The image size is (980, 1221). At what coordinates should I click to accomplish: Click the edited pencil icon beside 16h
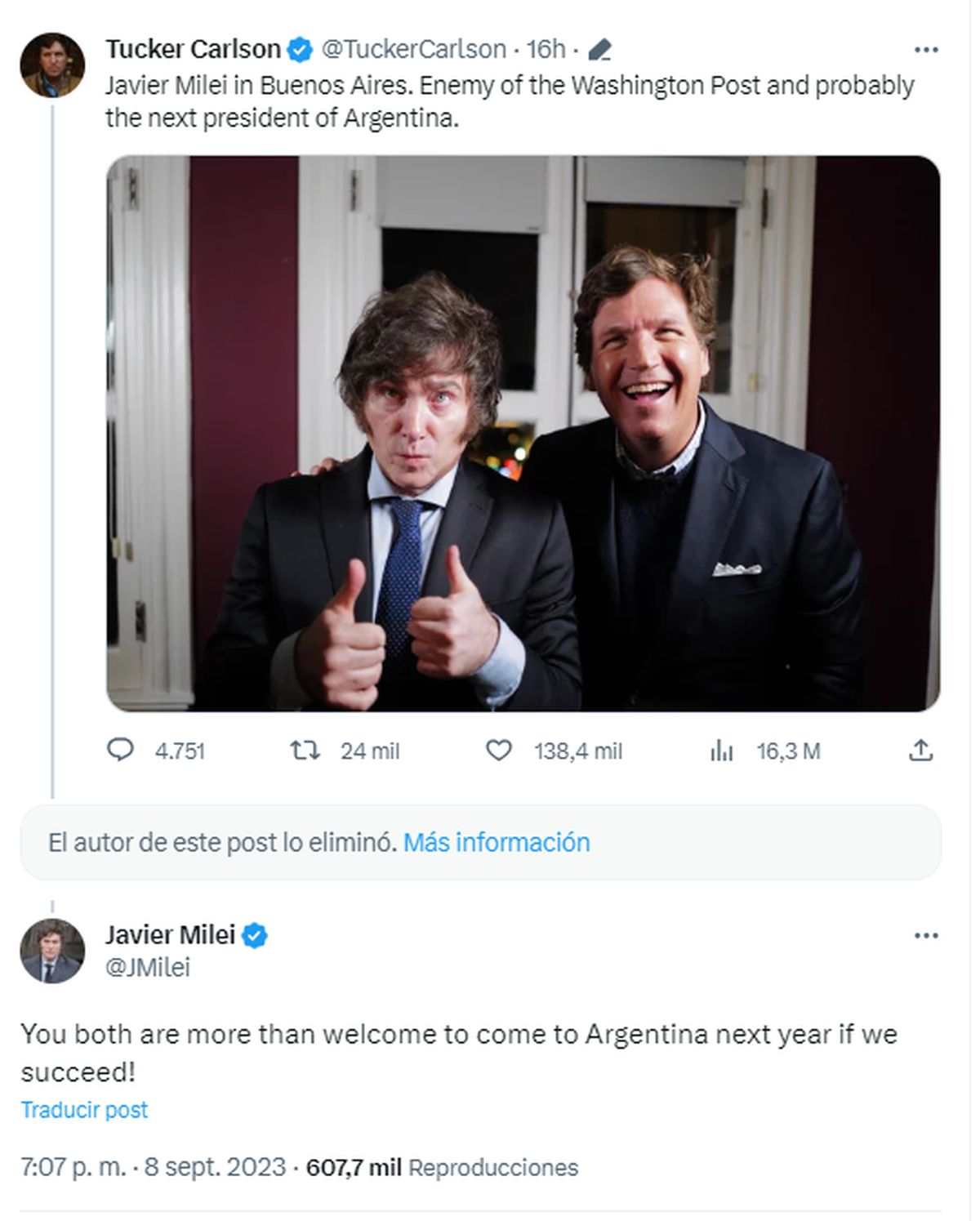tap(600, 51)
